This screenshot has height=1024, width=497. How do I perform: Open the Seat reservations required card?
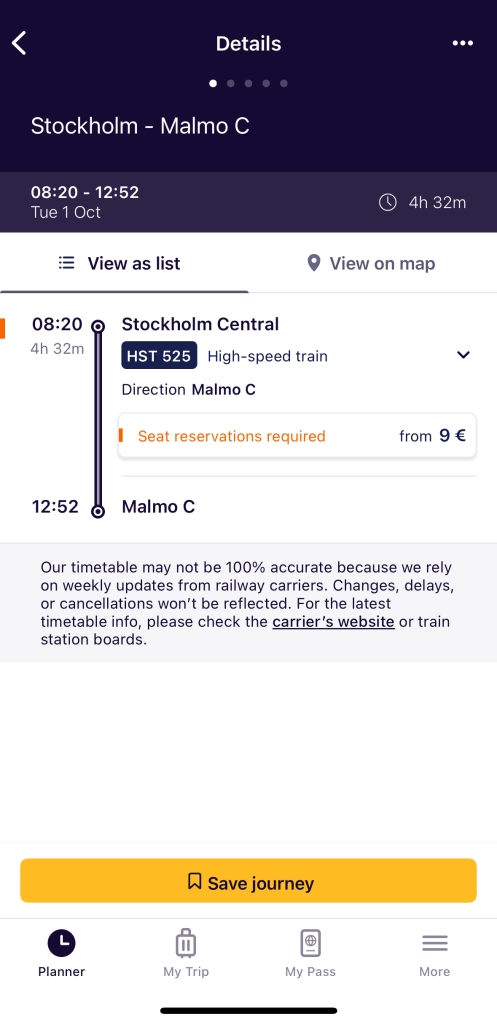tap(297, 436)
